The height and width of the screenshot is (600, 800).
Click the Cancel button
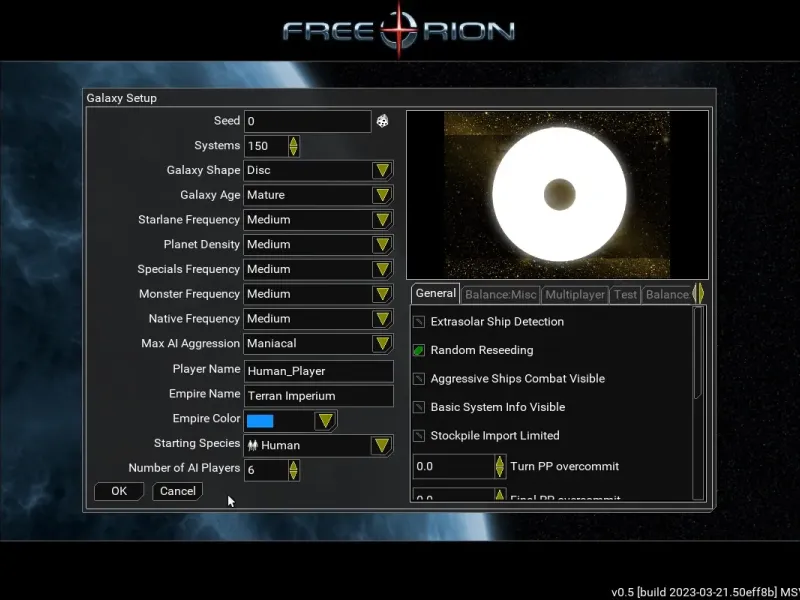(x=178, y=491)
